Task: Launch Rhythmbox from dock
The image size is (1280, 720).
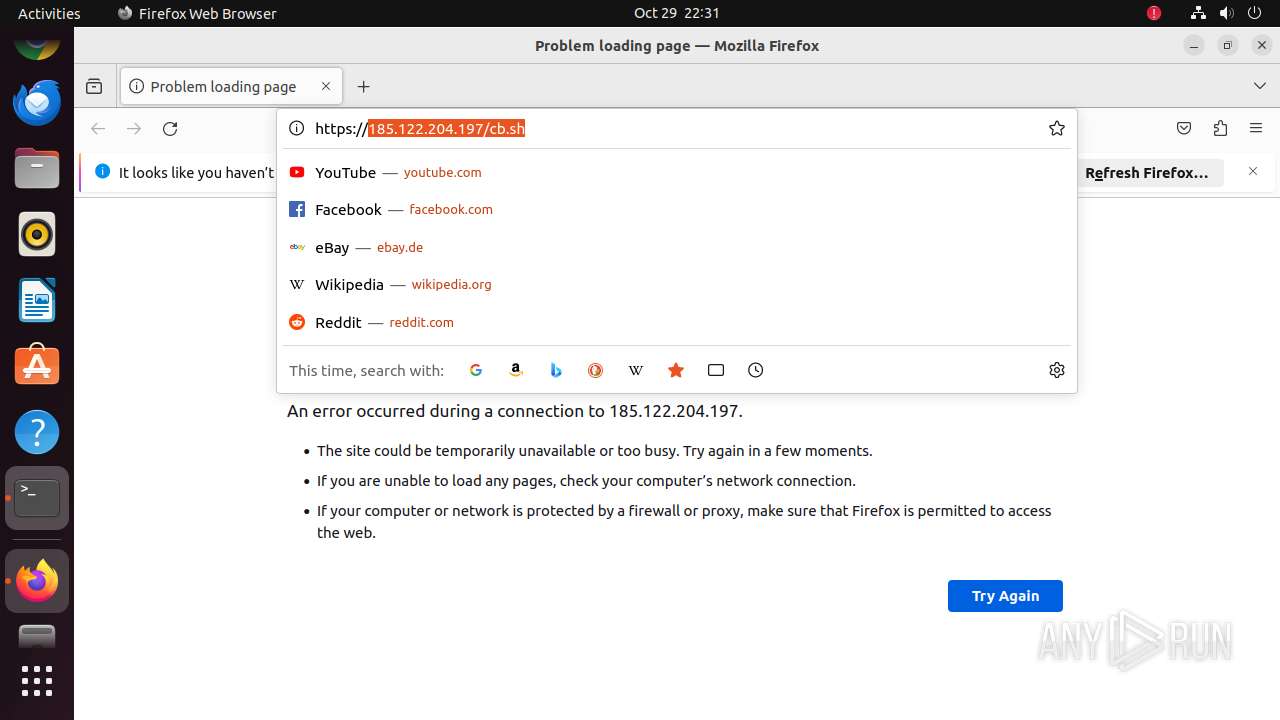Action: pos(37,234)
